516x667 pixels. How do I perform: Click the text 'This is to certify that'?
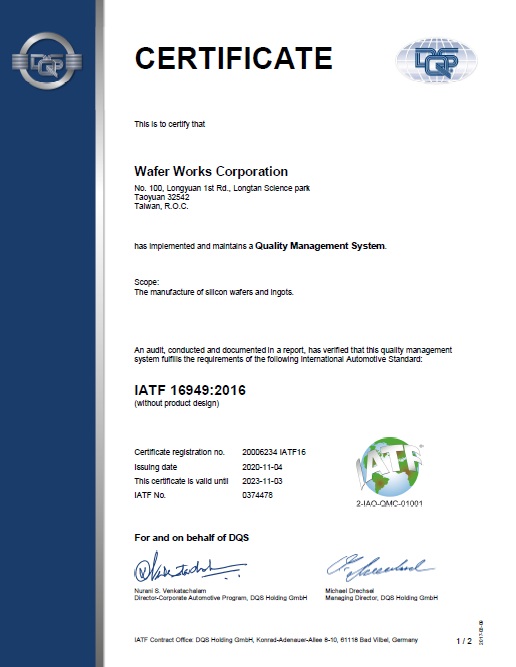pos(170,124)
